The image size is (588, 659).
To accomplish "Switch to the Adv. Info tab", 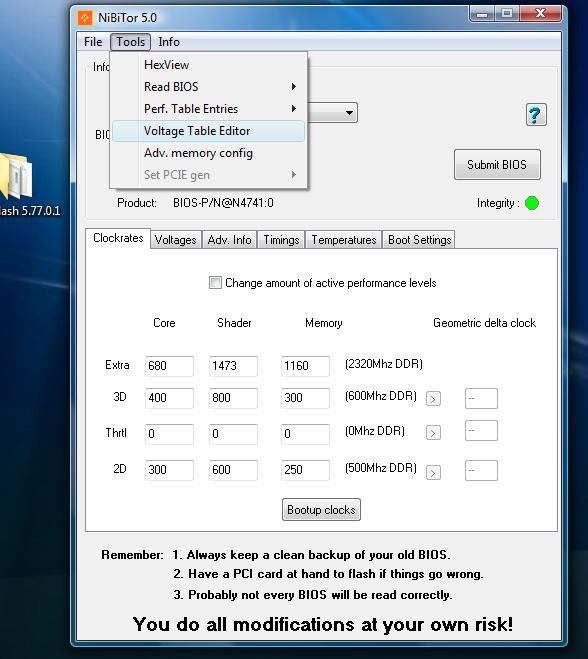I will (229, 240).
